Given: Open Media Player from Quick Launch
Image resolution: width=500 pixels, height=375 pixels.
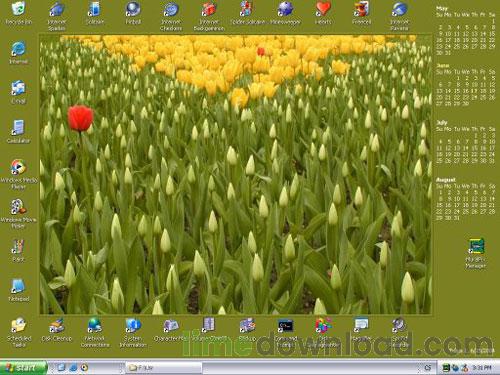Looking at the screenshot, I should 84,368.
